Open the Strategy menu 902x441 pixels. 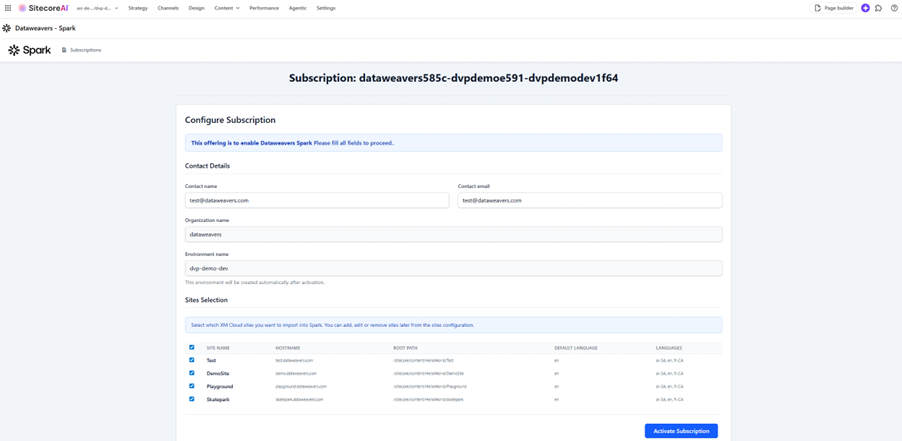[x=138, y=8]
